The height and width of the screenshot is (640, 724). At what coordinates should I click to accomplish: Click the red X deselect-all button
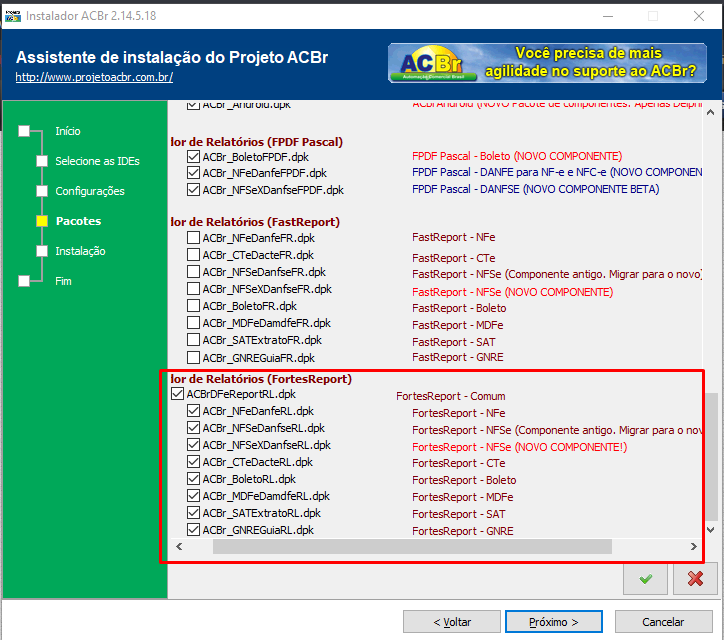[x=695, y=579]
